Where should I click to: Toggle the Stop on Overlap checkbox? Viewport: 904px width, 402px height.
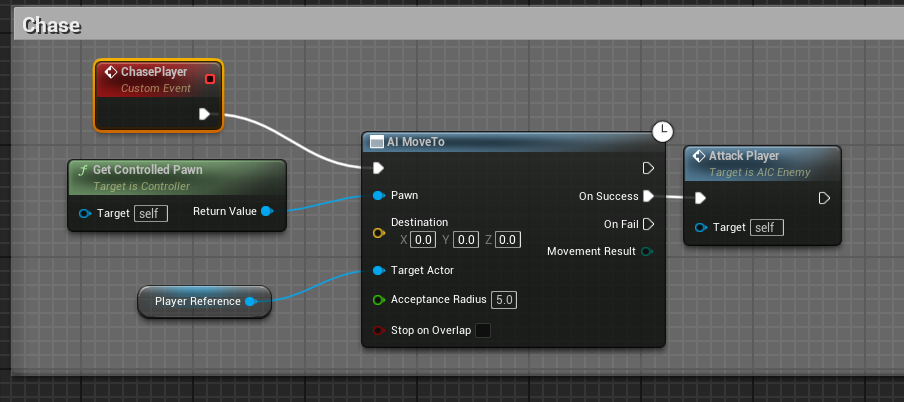tap(483, 330)
